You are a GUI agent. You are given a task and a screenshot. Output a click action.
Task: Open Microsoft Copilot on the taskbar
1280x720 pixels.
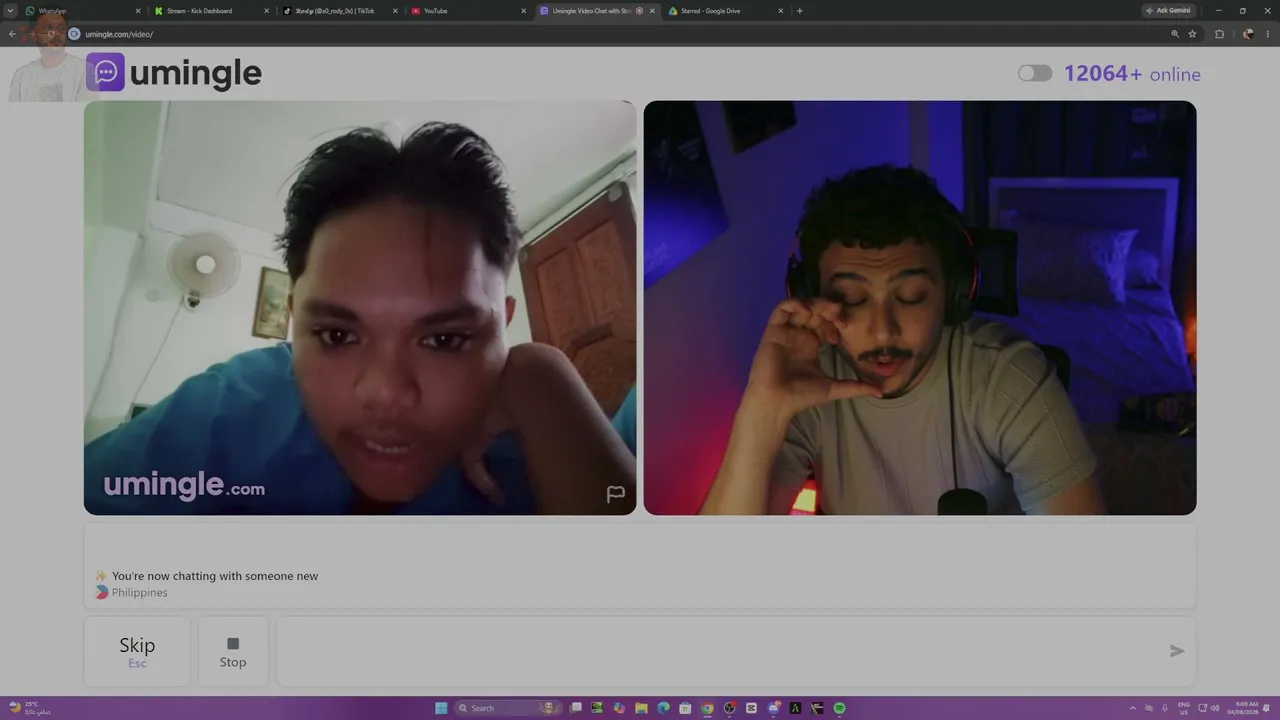click(x=619, y=708)
